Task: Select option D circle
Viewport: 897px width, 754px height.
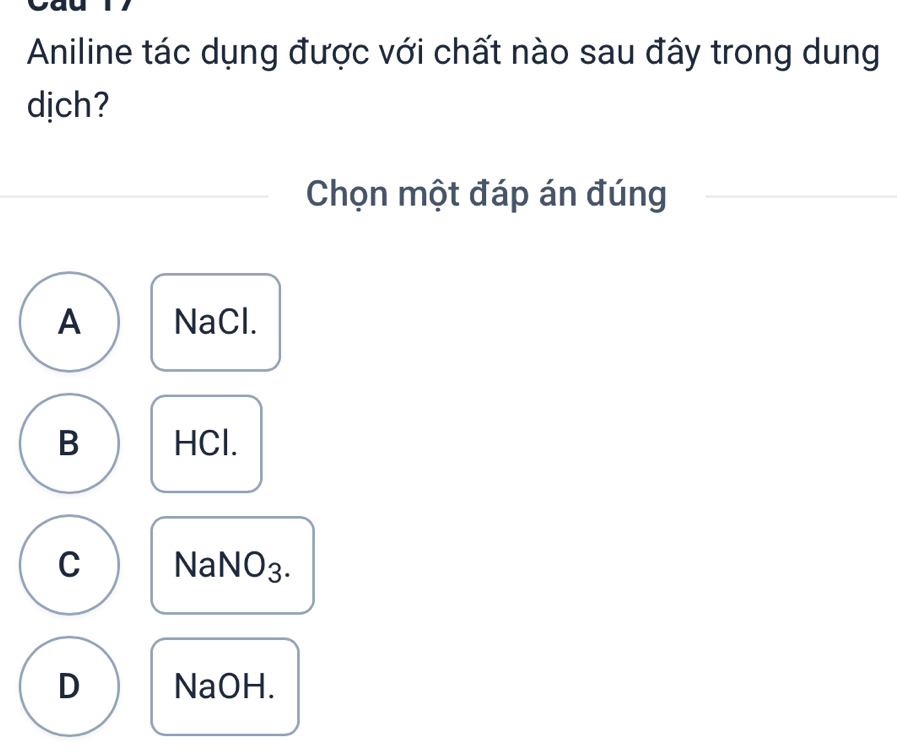Action: click(68, 686)
